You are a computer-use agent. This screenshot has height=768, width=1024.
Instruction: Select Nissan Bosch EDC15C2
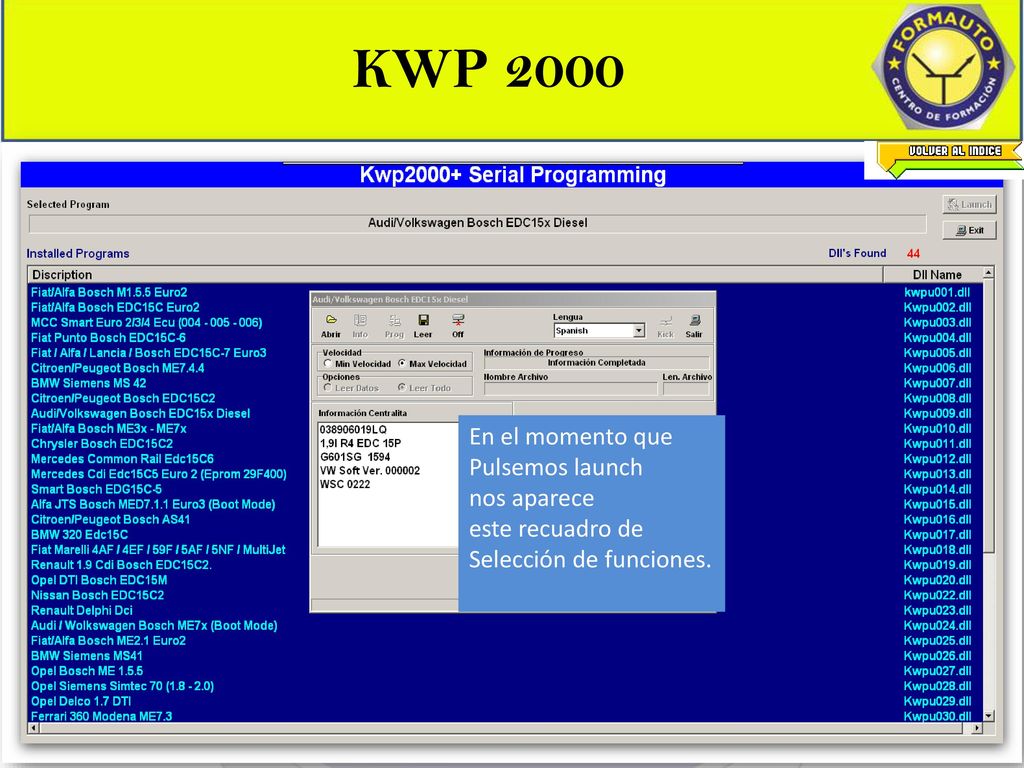coord(97,595)
